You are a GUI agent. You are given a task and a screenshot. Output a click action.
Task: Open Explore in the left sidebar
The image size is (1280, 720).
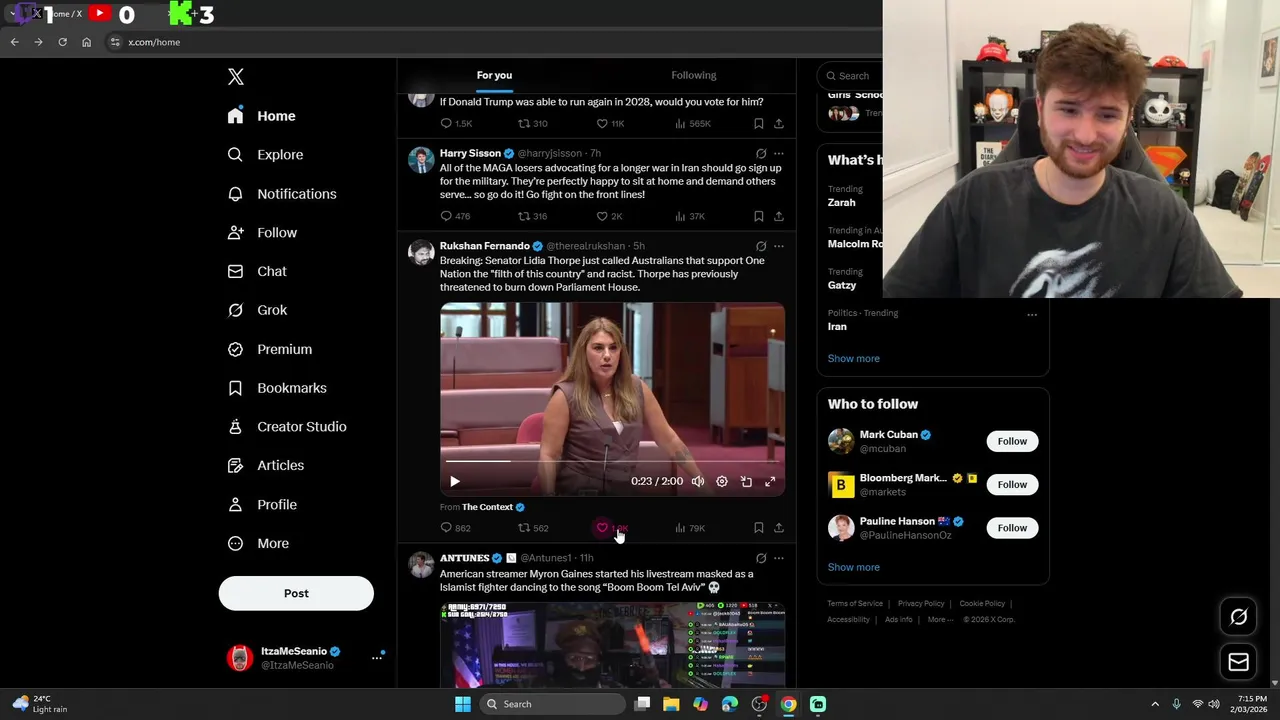coord(265,155)
